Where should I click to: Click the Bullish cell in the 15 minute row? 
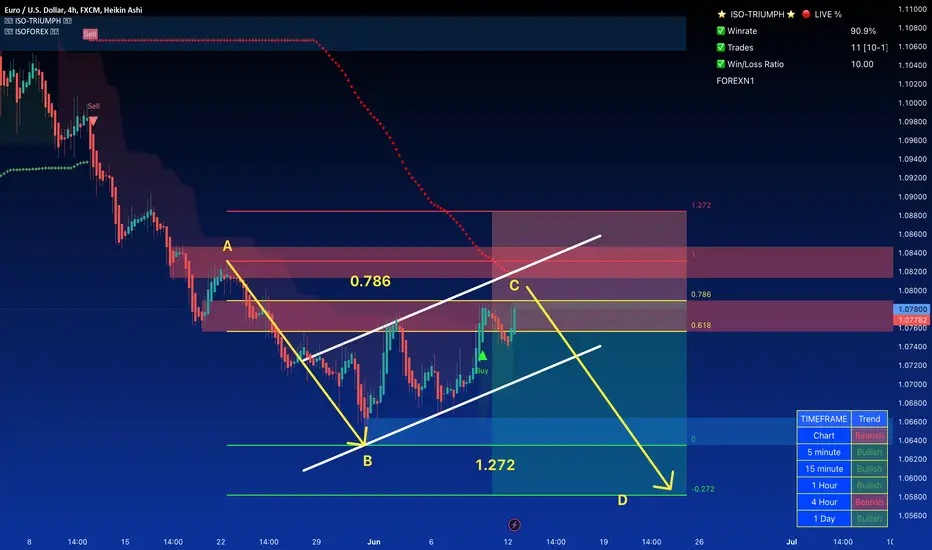coord(869,469)
